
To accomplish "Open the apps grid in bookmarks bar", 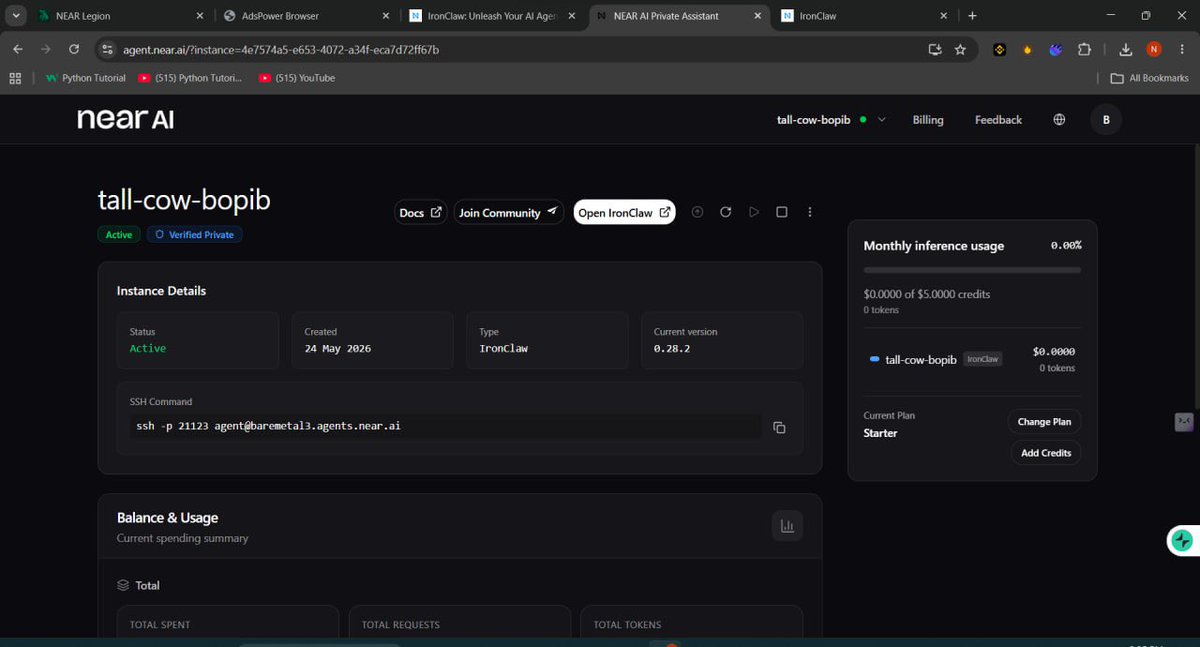I will pyautogui.click(x=16, y=78).
